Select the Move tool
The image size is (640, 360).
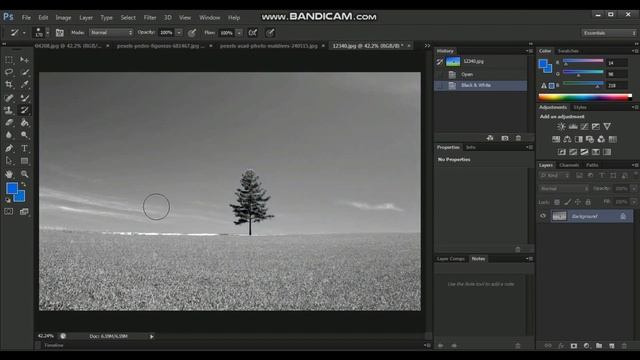24,60
